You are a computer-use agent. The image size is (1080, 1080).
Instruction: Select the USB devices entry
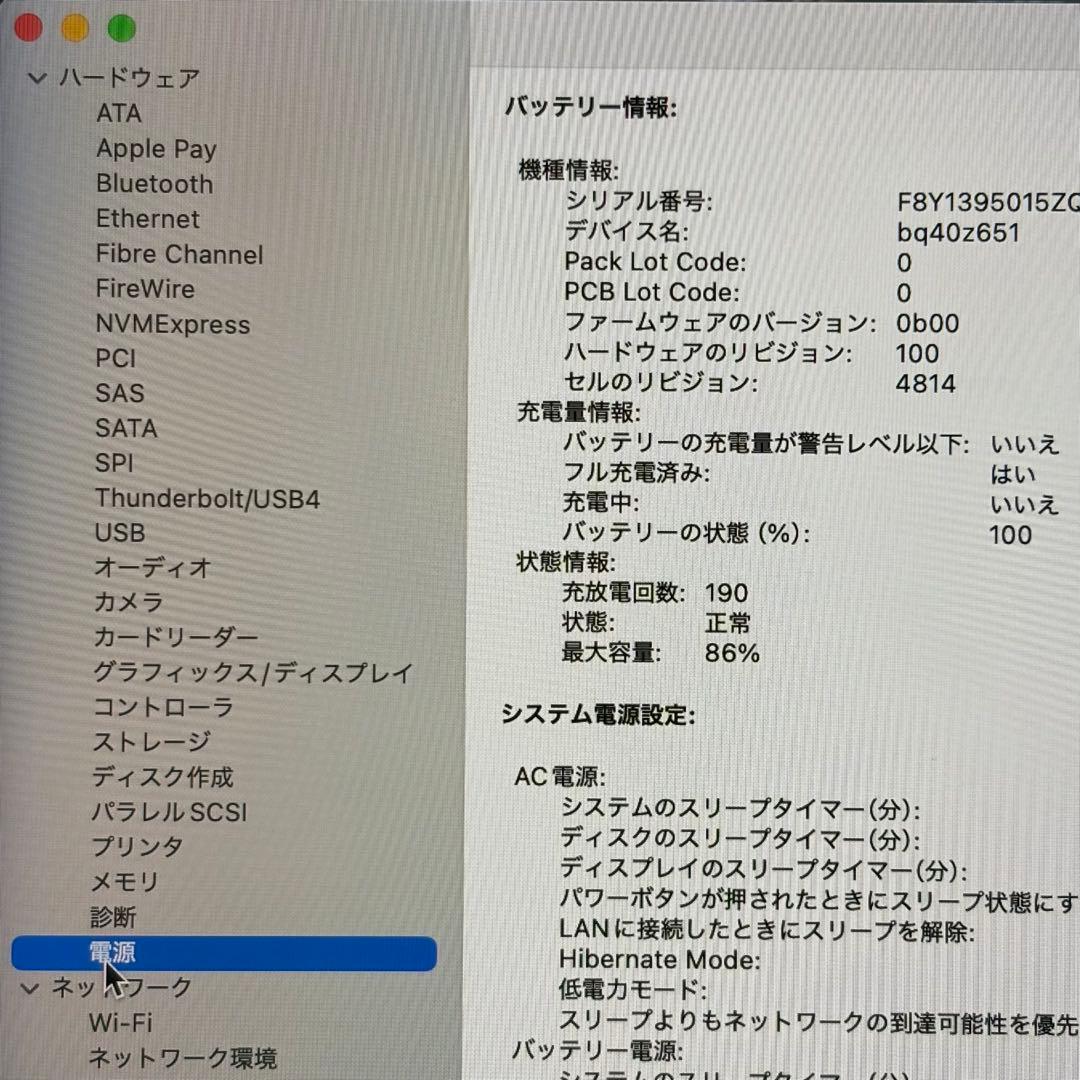[119, 533]
